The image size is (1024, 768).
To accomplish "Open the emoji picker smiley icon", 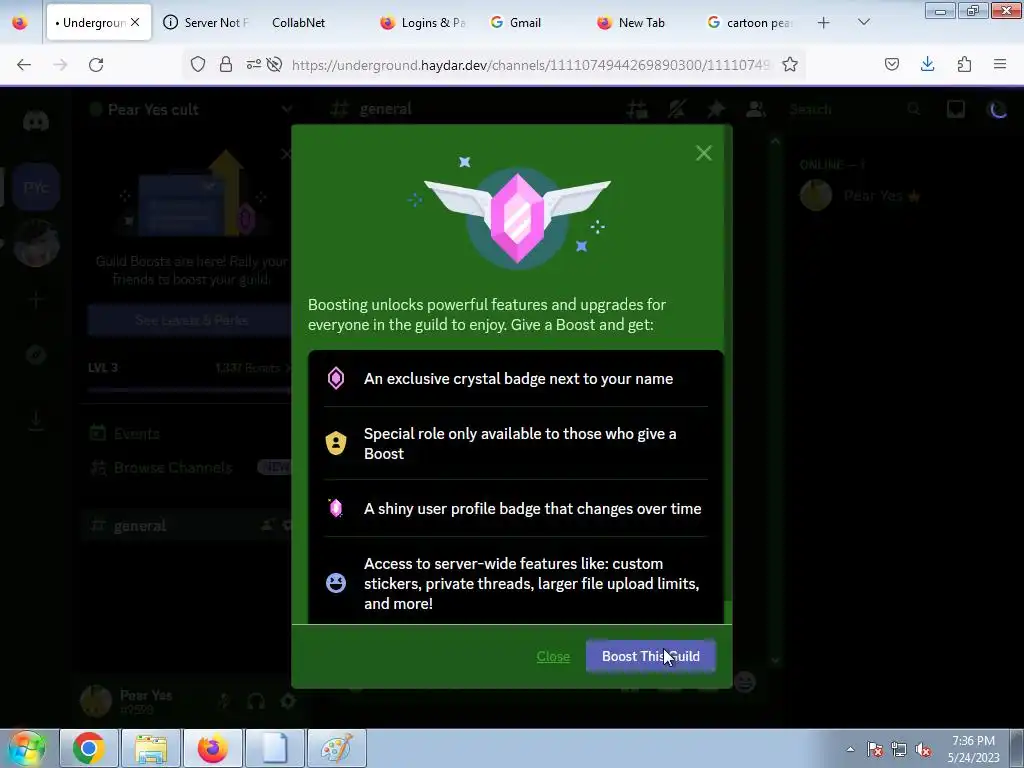I will [745, 682].
